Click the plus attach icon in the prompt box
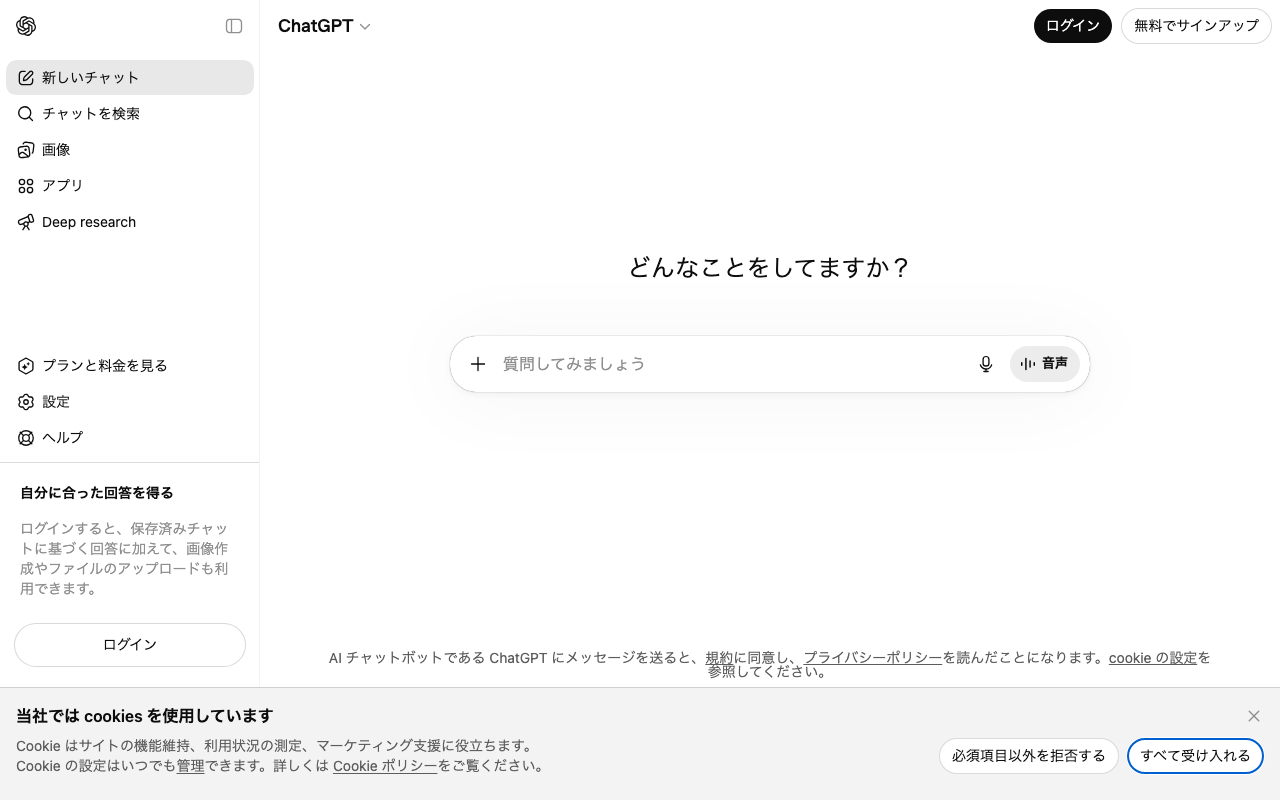Viewport: 1280px width, 800px height. pos(478,364)
